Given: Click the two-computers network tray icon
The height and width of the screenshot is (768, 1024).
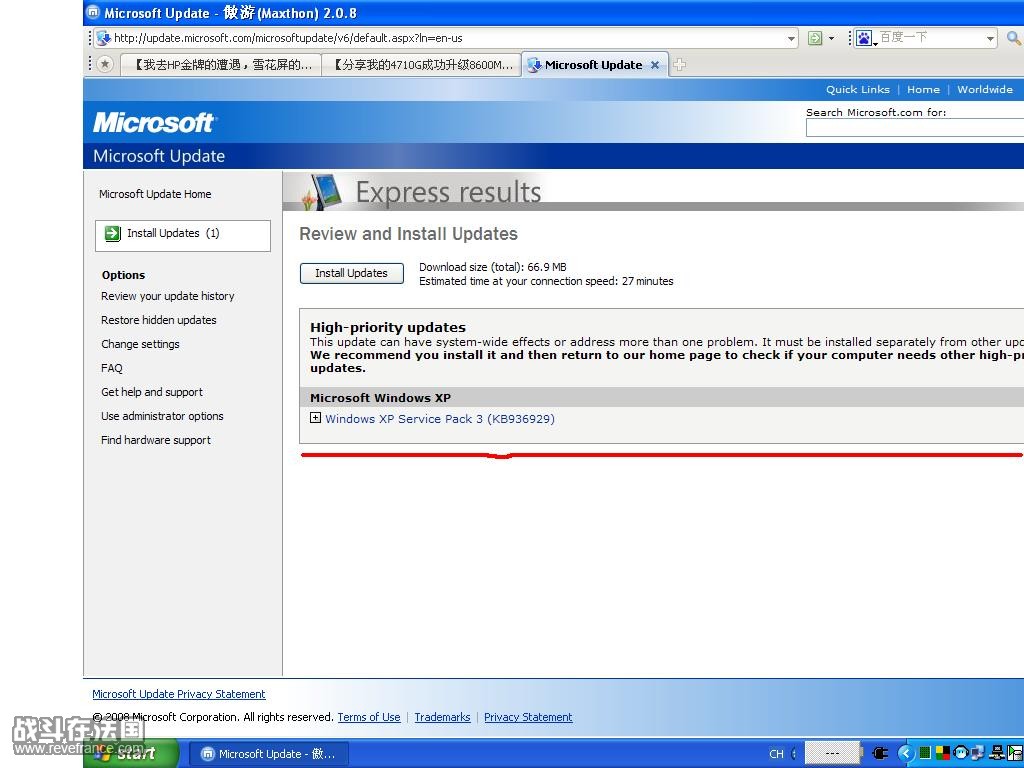Looking at the screenshot, I should pos(978,753).
